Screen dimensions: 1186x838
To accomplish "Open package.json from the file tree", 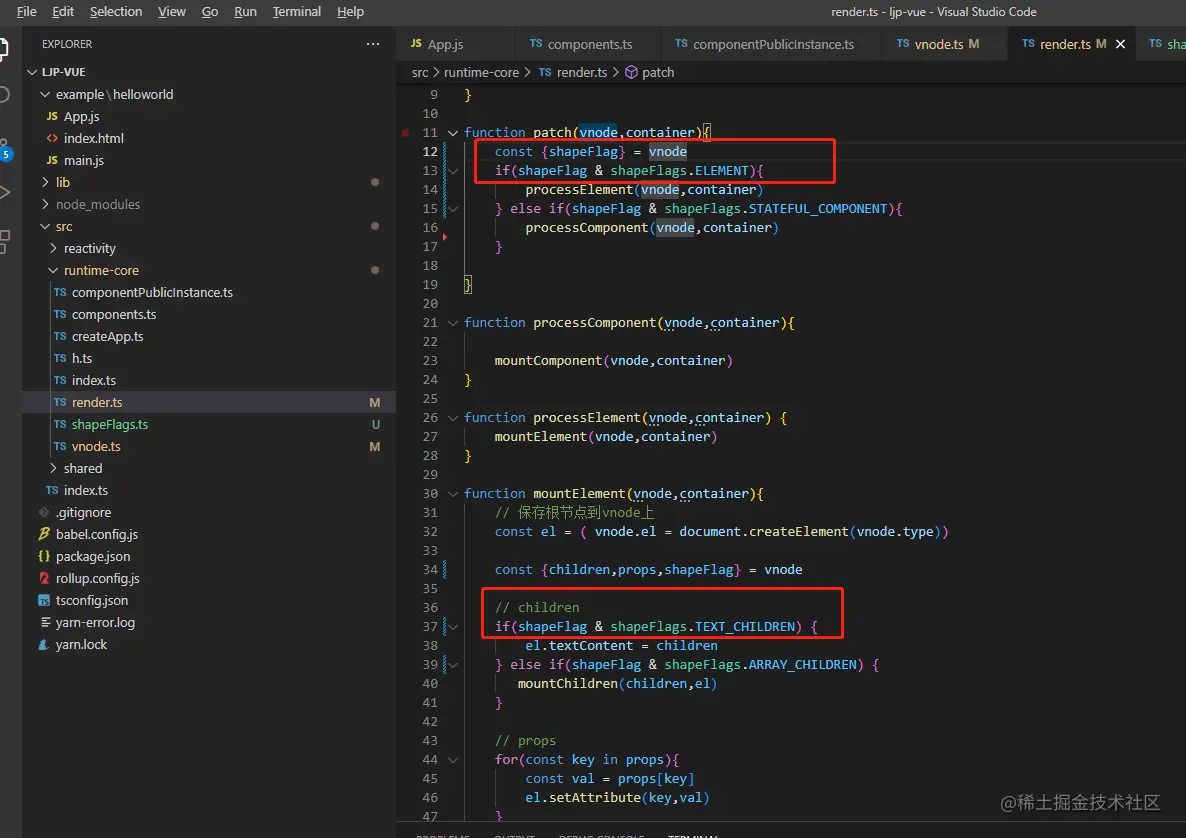I will click(x=92, y=556).
